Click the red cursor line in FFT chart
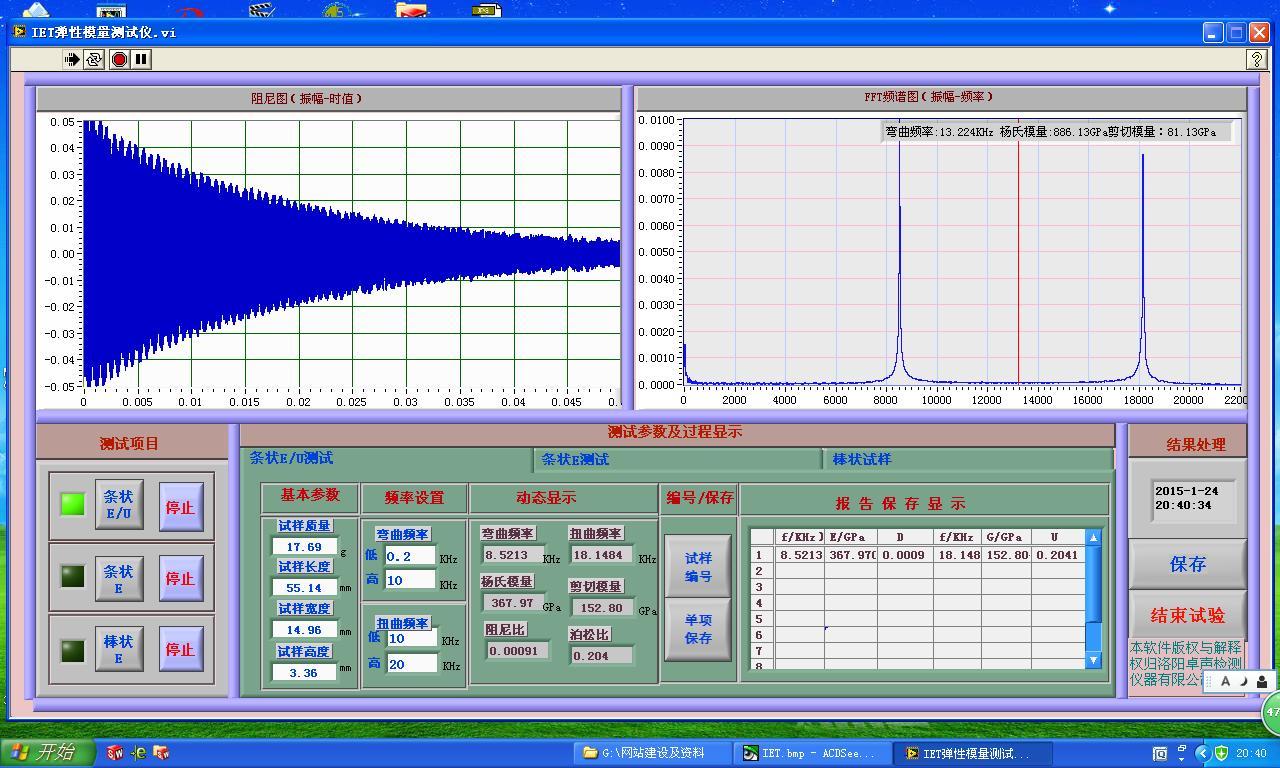Image resolution: width=1280 pixels, height=768 pixels. (x=1019, y=250)
